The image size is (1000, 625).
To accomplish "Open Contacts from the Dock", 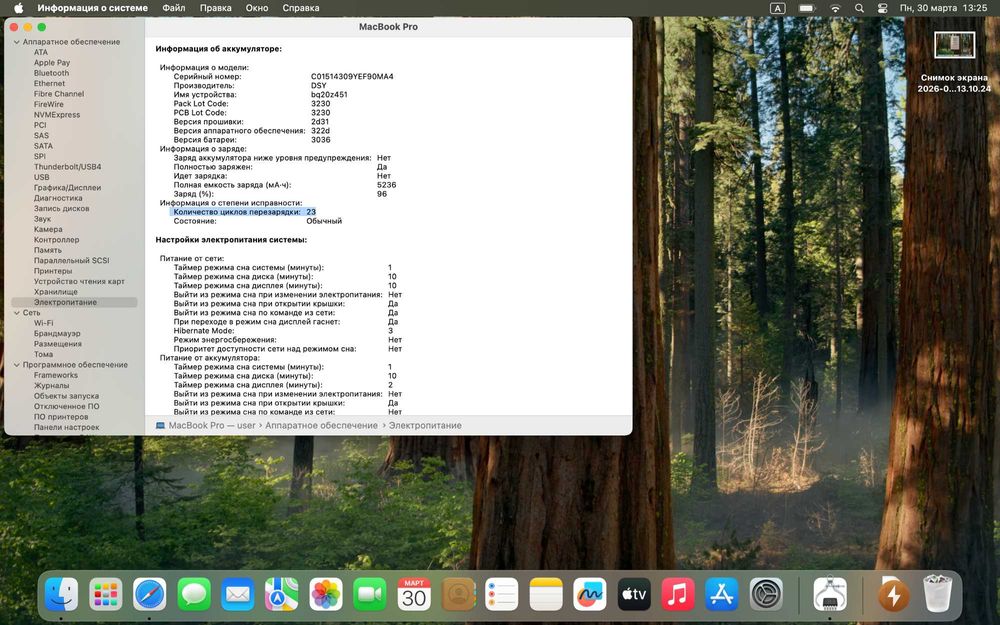I will tap(458, 594).
